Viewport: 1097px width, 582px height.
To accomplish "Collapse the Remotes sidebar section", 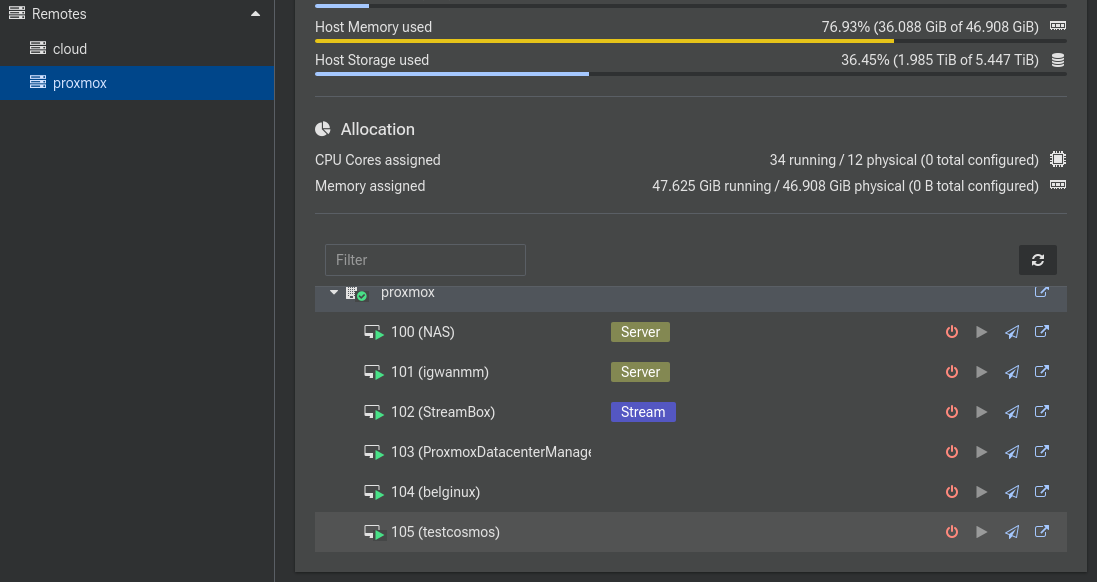I will click(x=255, y=14).
